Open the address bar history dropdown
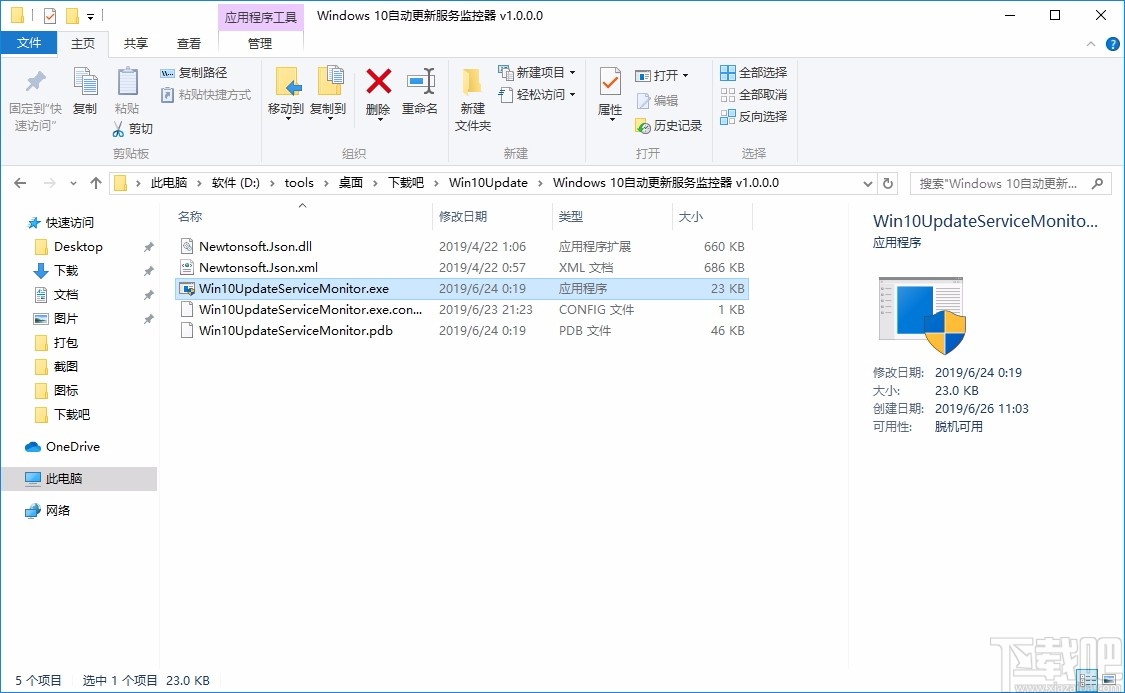The height and width of the screenshot is (693, 1125). point(867,182)
